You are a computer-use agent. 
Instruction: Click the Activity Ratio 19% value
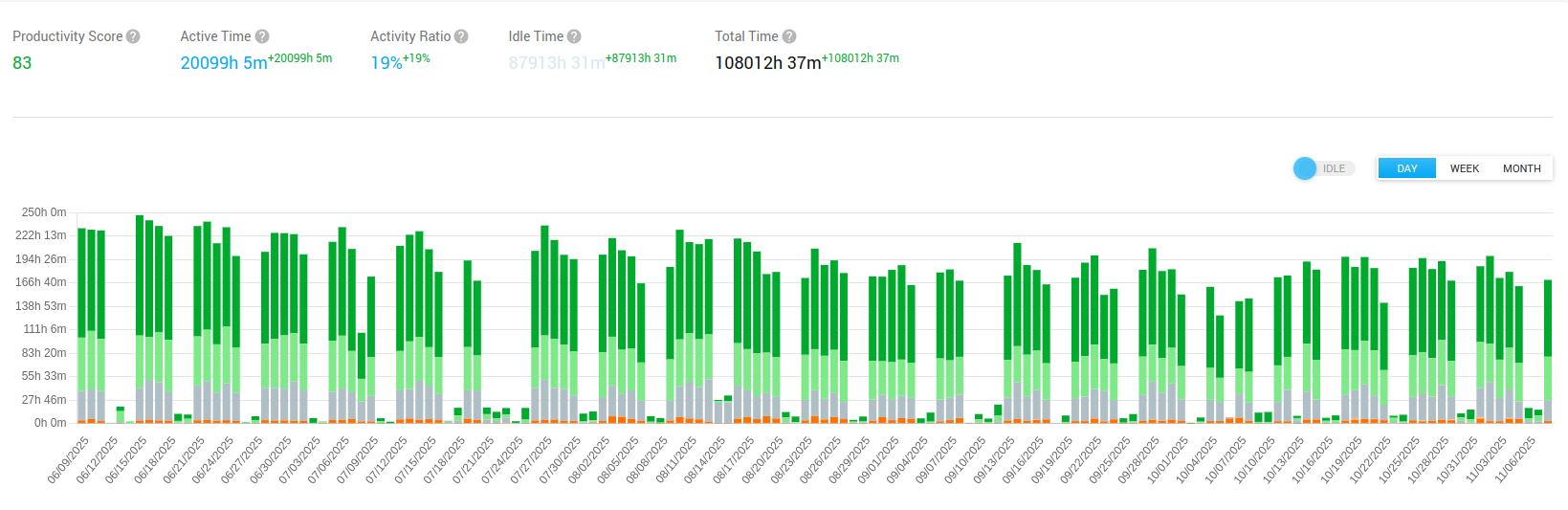click(x=386, y=63)
